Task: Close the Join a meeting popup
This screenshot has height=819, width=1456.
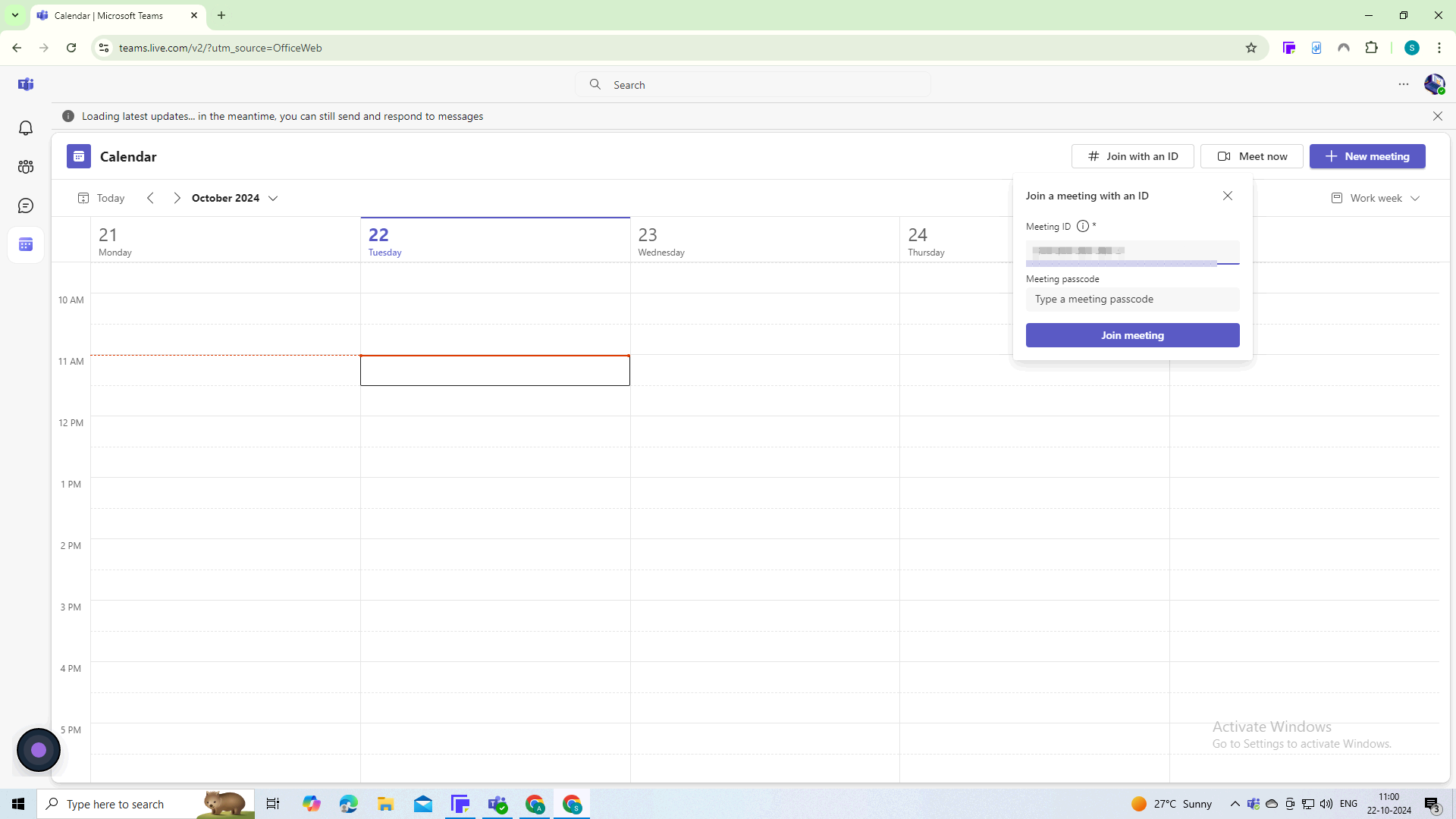Action: pos(1228,196)
